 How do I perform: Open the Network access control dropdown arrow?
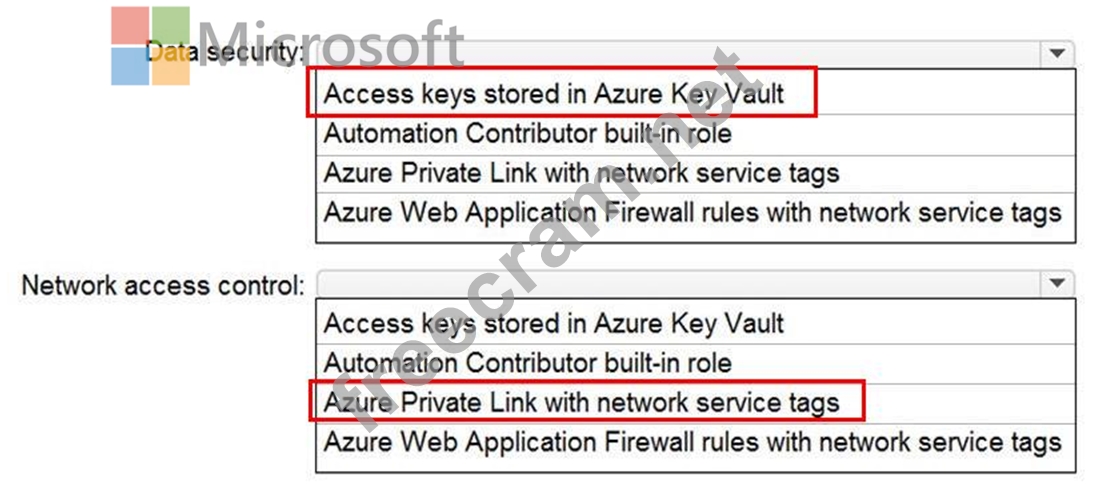(1057, 284)
